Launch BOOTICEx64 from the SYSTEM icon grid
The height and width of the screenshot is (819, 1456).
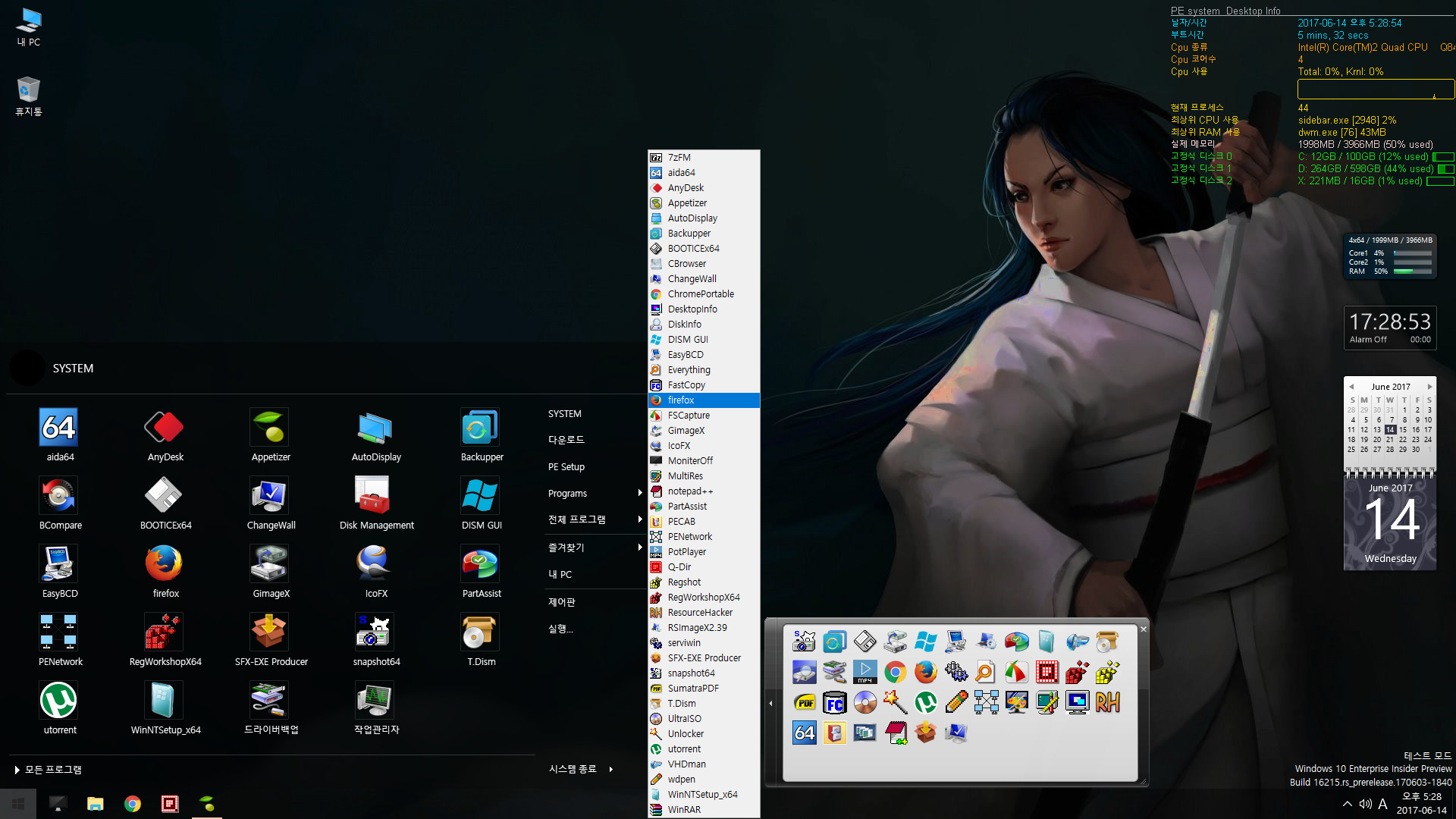click(x=165, y=504)
